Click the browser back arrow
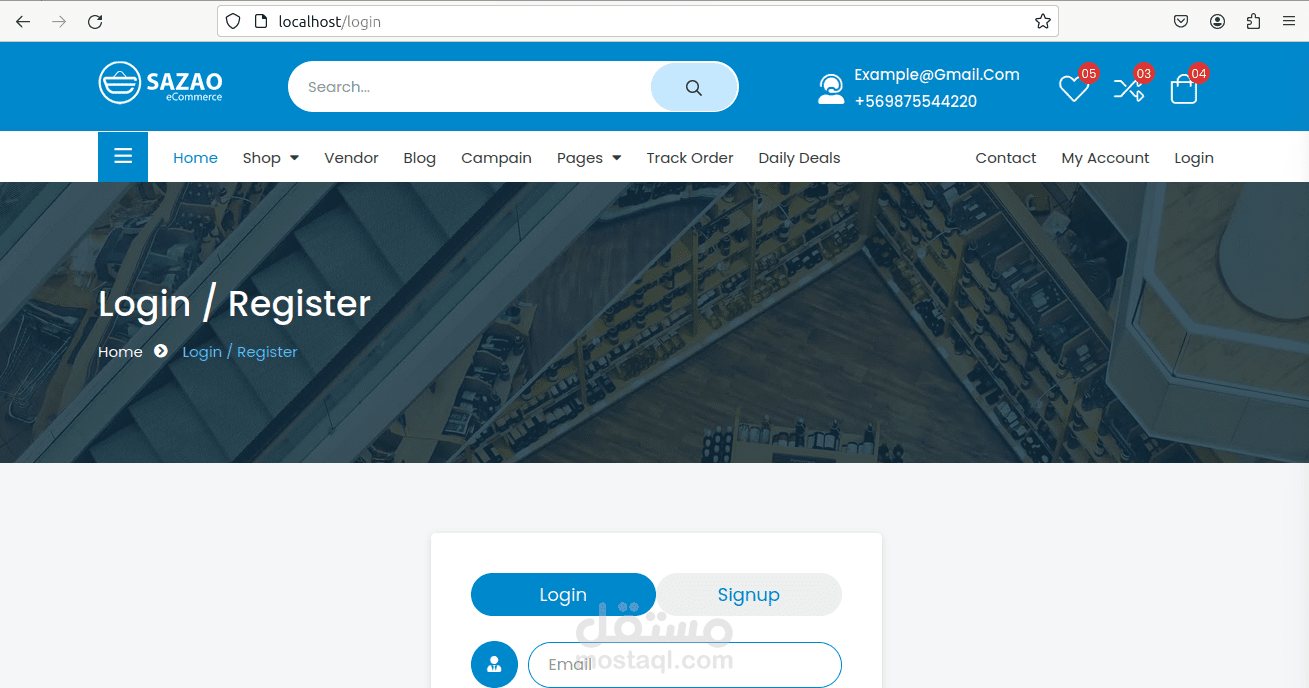The image size is (1309, 688). (x=23, y=21)
